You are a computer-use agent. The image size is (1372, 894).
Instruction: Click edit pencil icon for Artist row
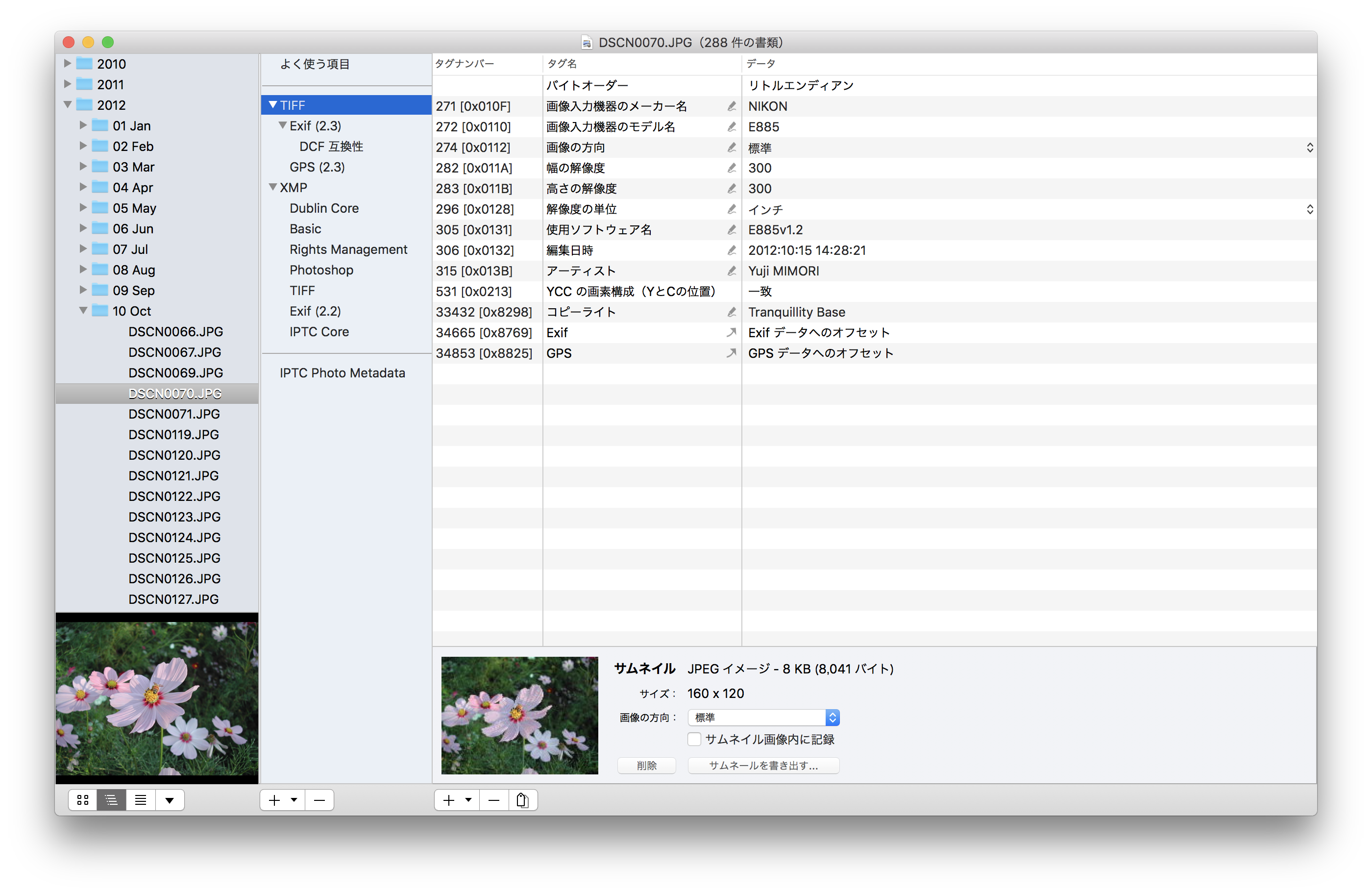tap(732, 271)
